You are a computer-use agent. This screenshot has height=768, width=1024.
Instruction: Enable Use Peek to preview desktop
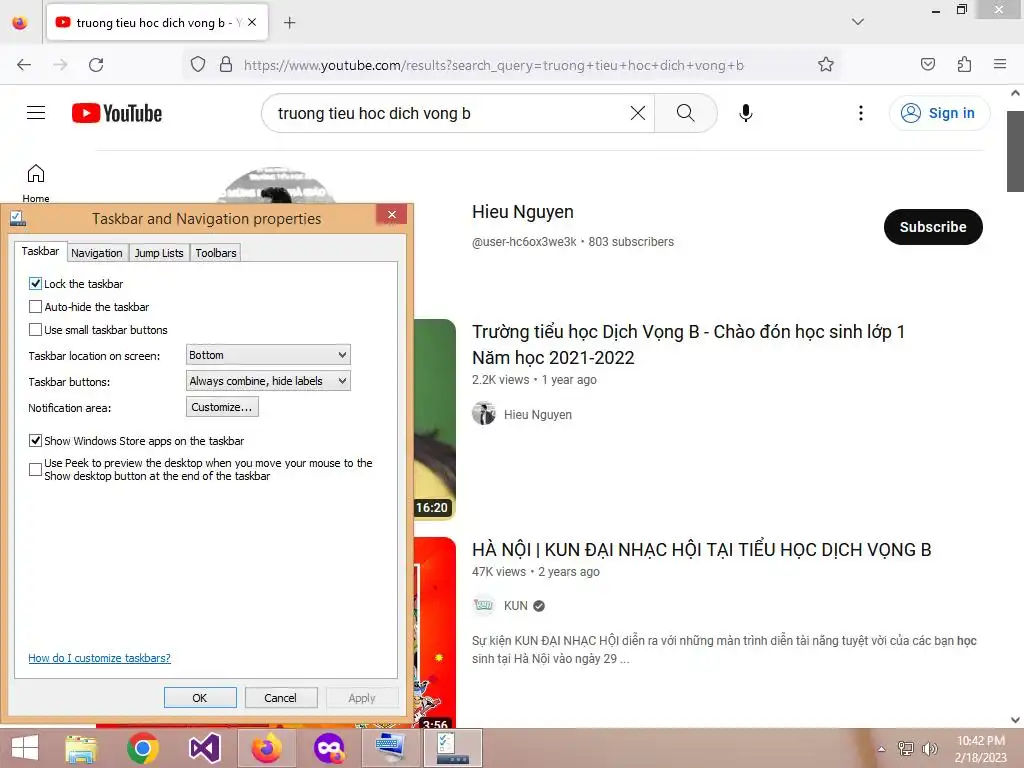35,469
